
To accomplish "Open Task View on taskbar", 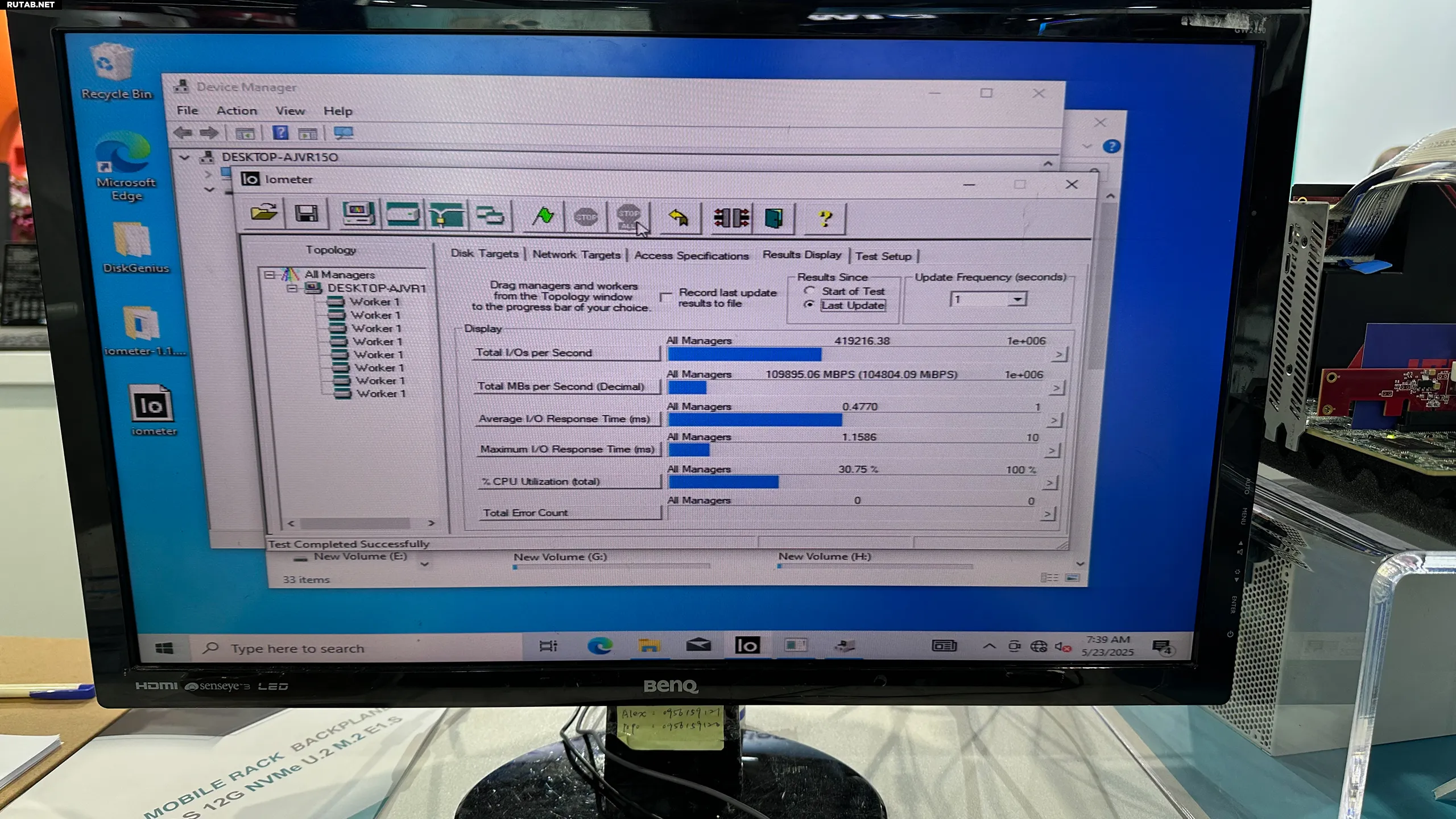I will click(x=548, y=646).
